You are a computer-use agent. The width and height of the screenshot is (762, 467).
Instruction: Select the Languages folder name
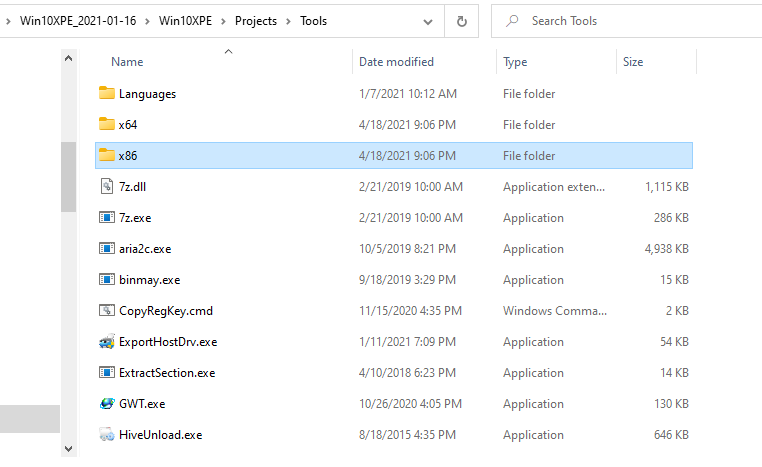147,94
